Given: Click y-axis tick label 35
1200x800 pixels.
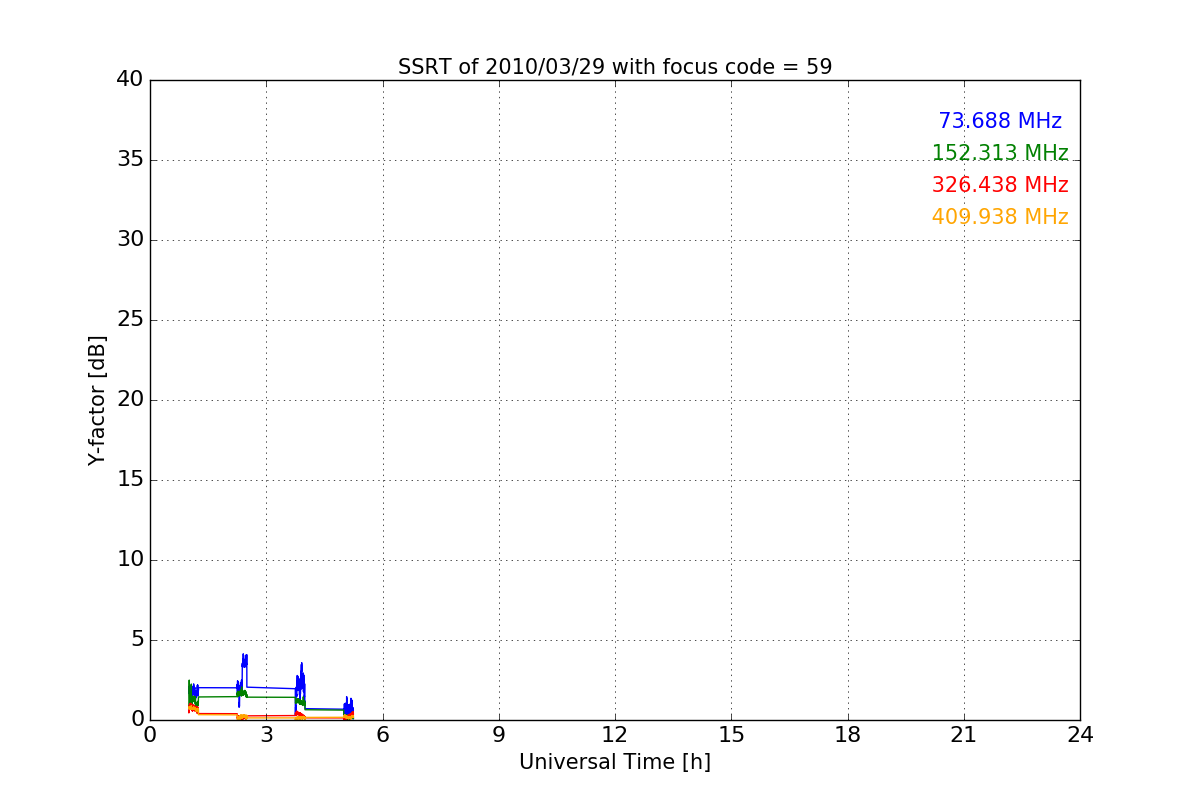Looking at the screenshot, I should (130, 160).
